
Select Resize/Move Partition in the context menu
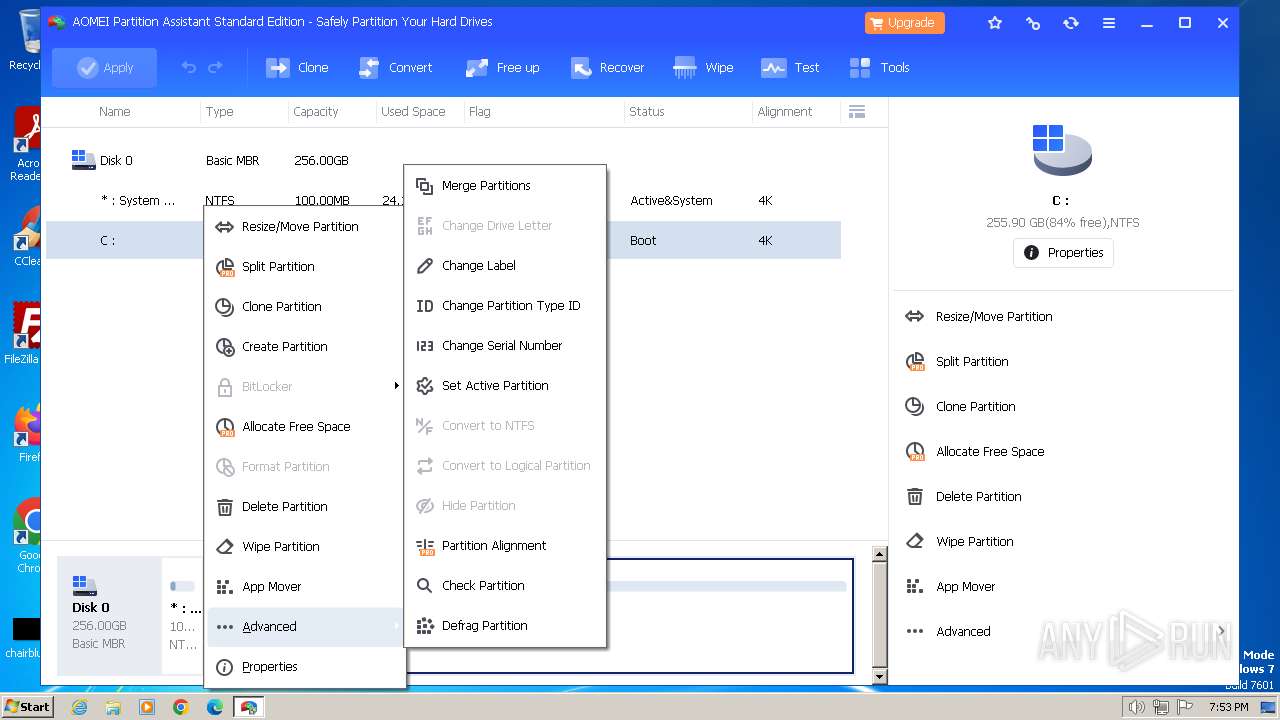tap(305, 227)
